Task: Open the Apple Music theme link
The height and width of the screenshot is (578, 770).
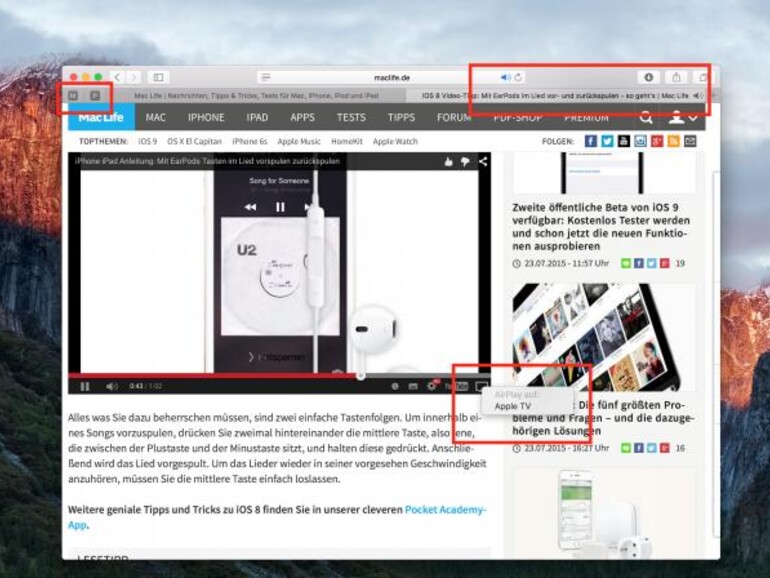Action: click(299, 141)
